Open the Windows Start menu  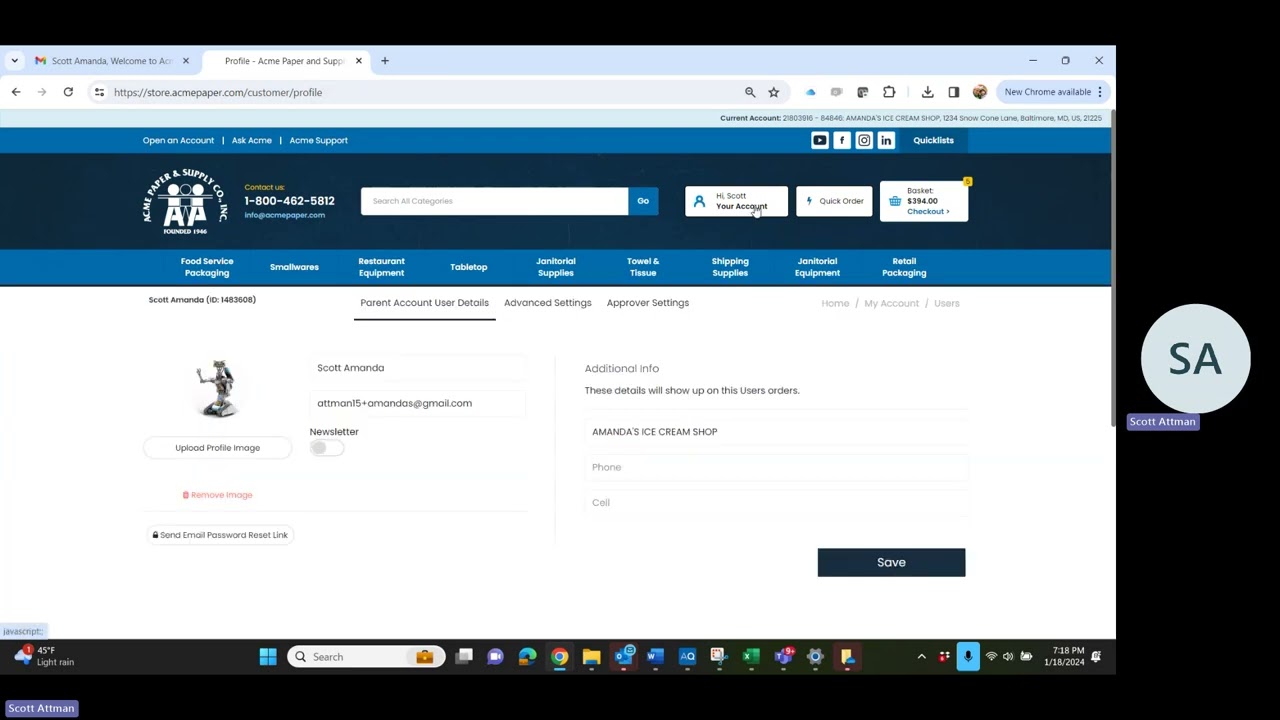click(x=268, y=657)
